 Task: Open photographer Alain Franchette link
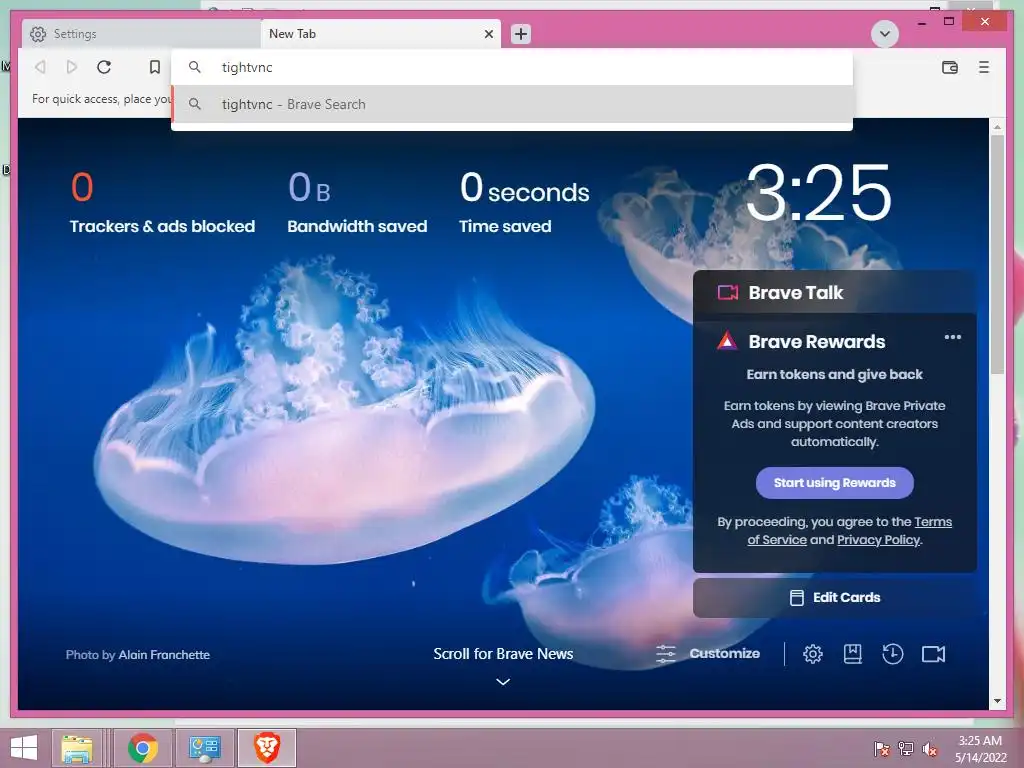[164, 654]
